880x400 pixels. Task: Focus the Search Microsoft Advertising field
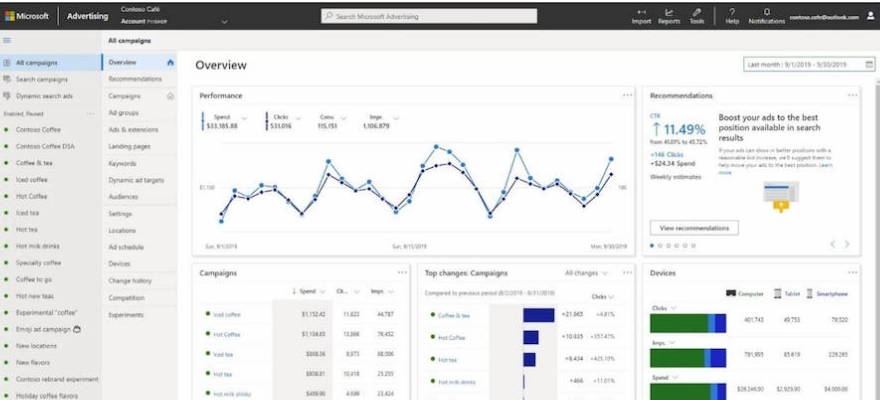pos(429,16)
